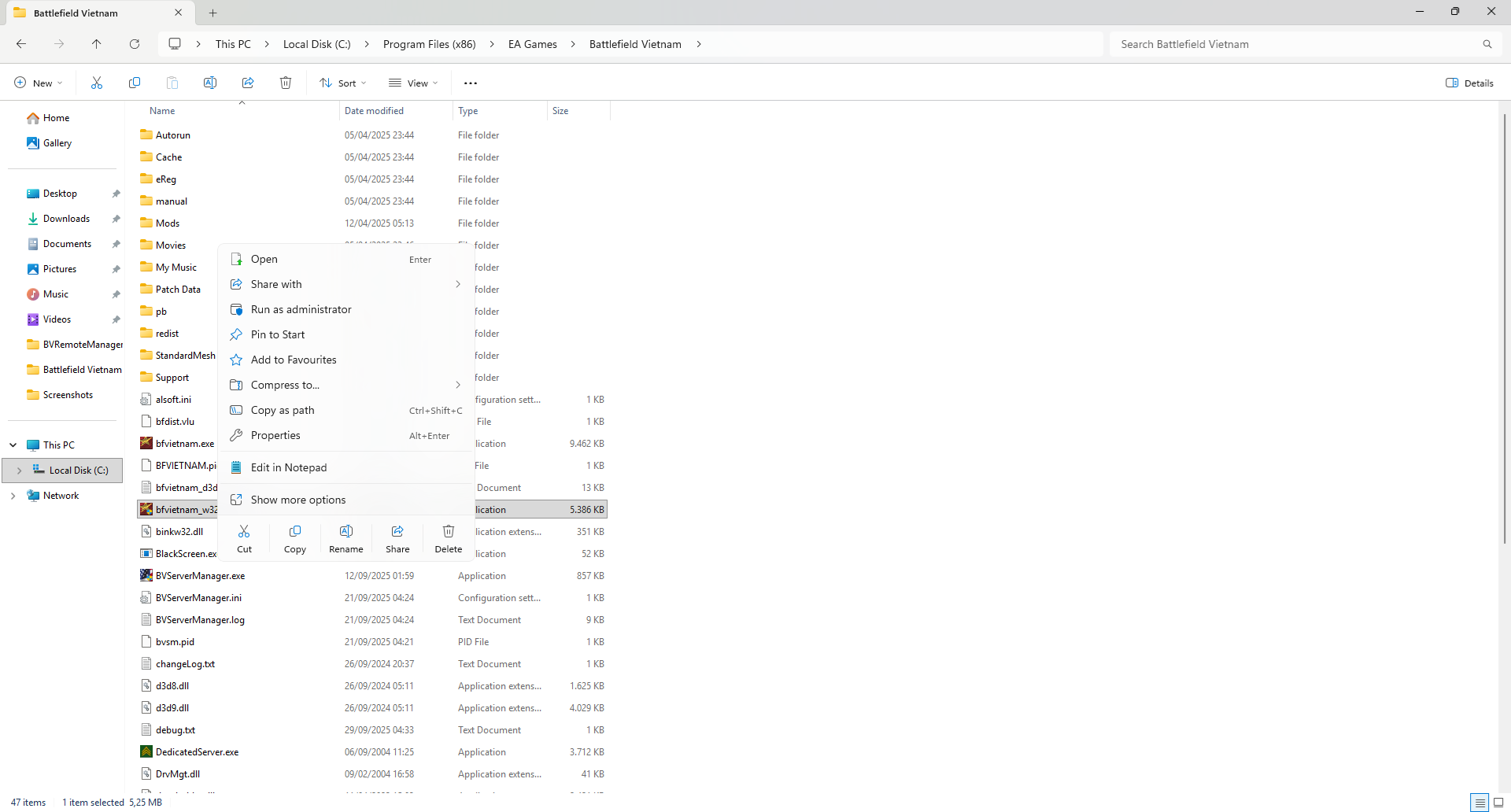Click the Refresh button in navigation bar
The image size is (1511, 812).
click(x=135, y=44)
